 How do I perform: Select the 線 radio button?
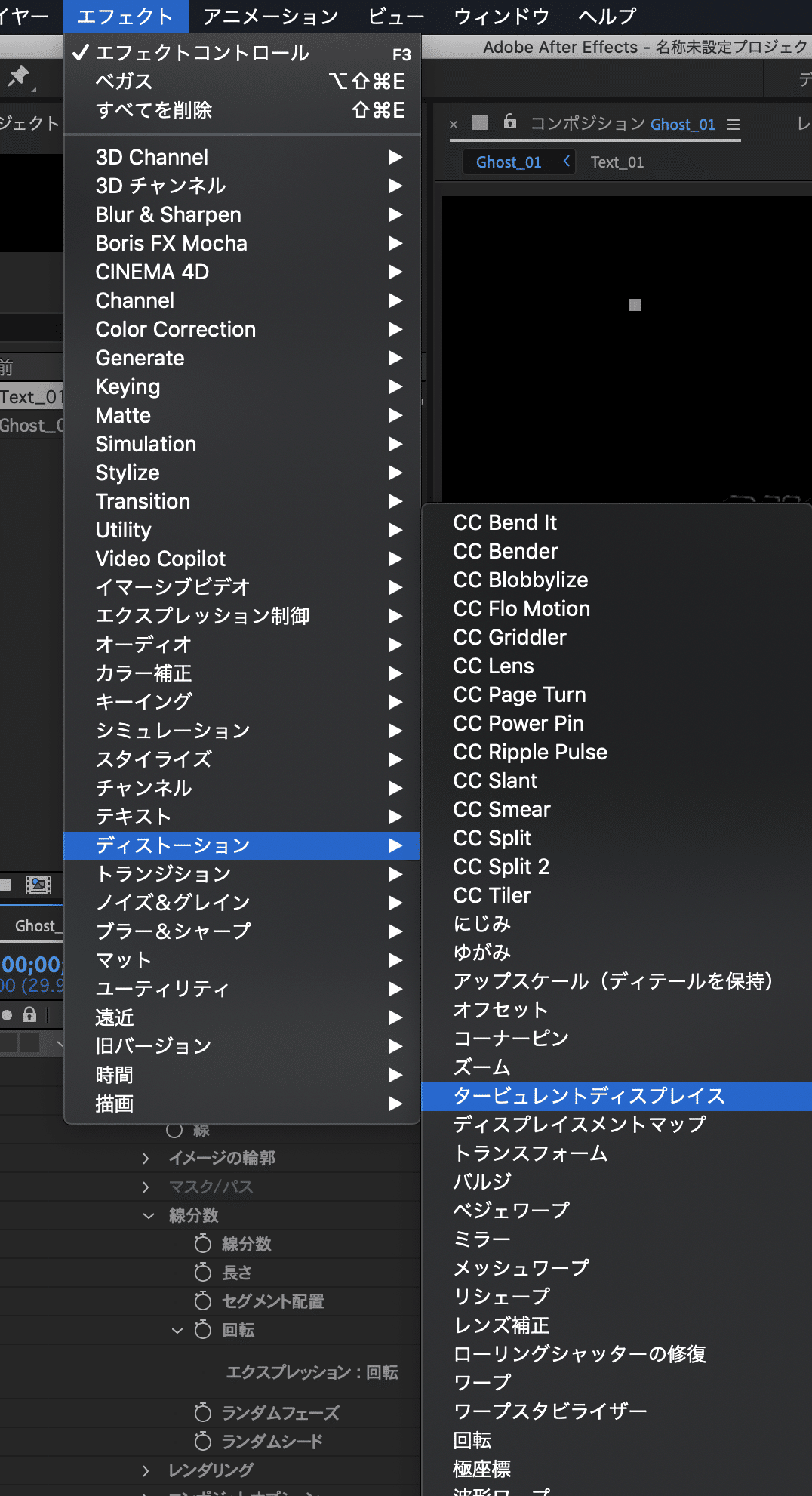(174, 1130)
